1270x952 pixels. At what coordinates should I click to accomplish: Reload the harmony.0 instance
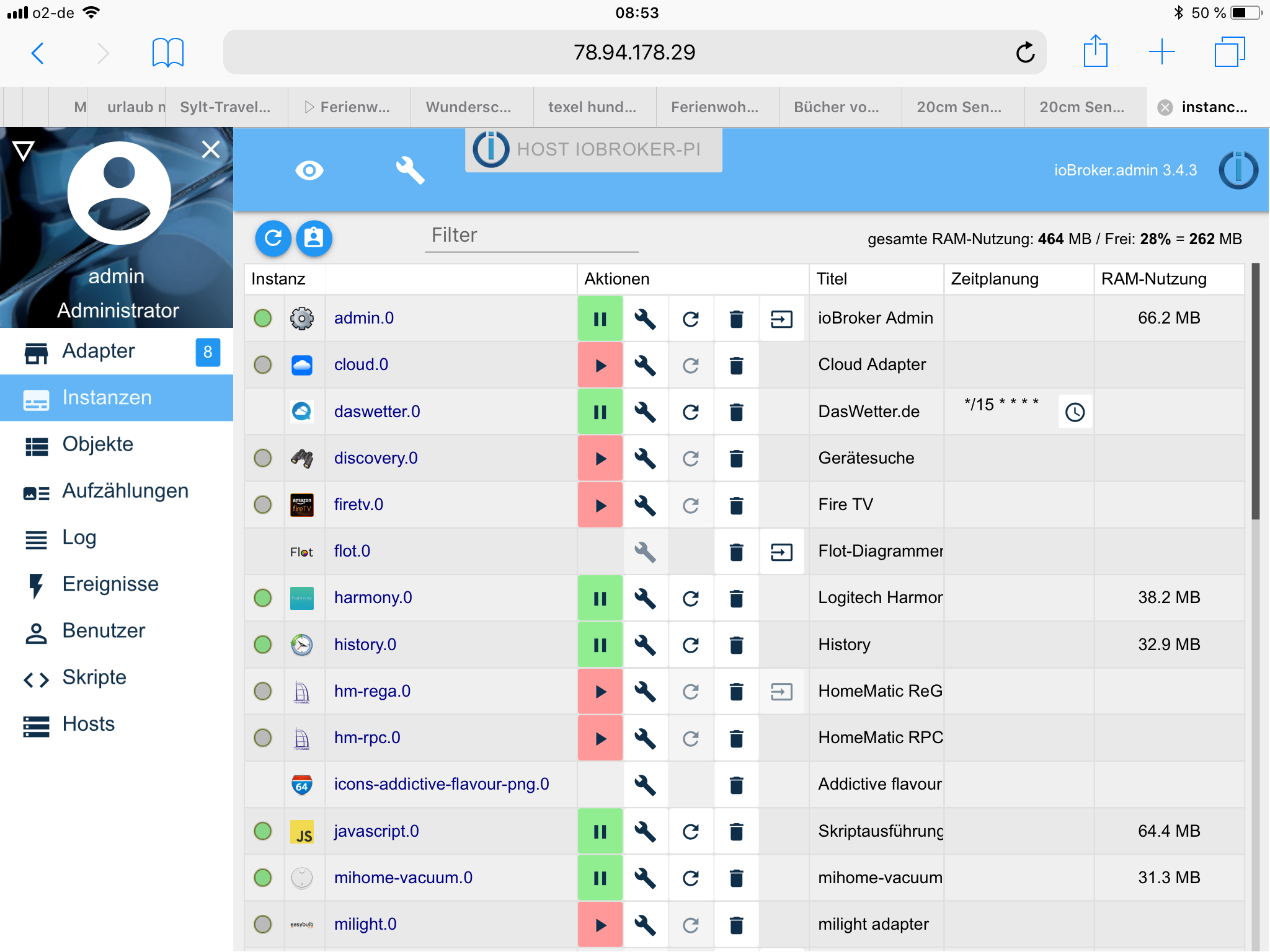coord(691,598)
